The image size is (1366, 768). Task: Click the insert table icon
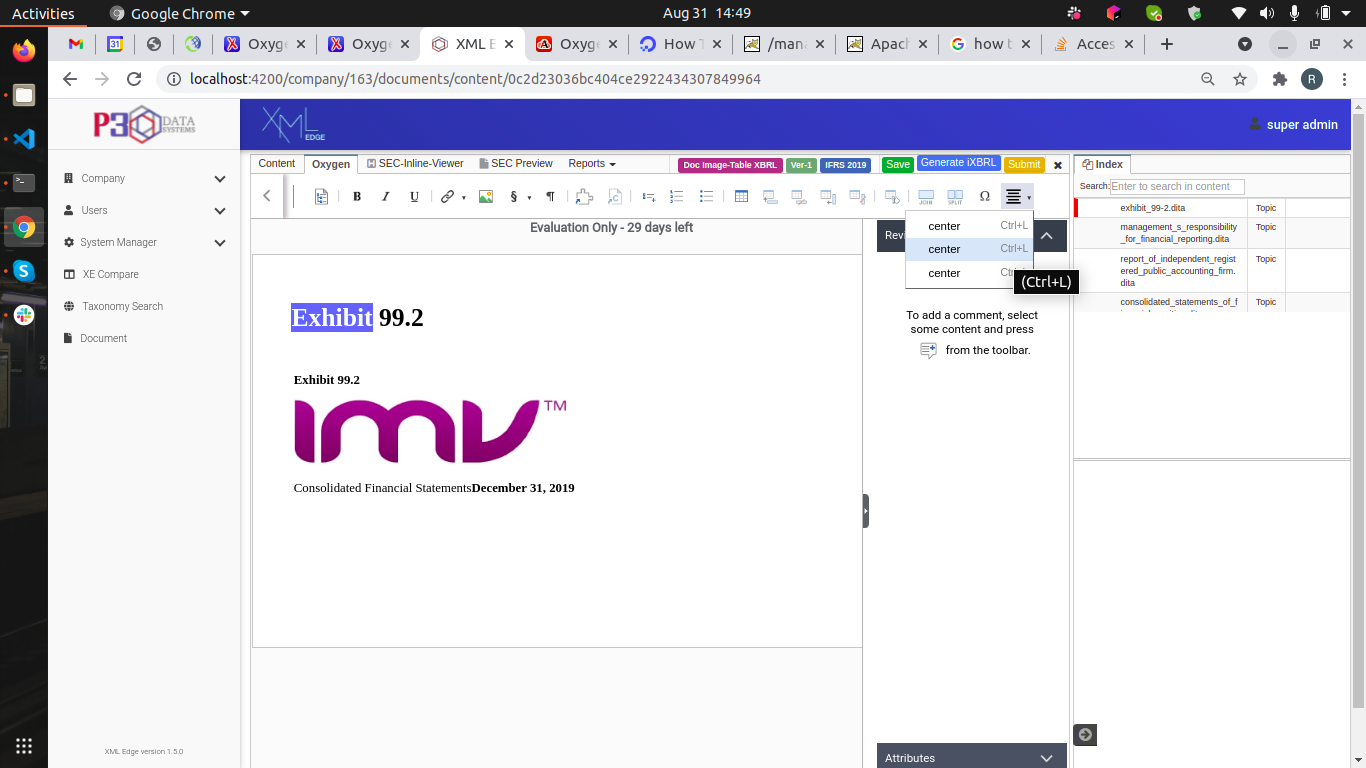pos(741,196)
